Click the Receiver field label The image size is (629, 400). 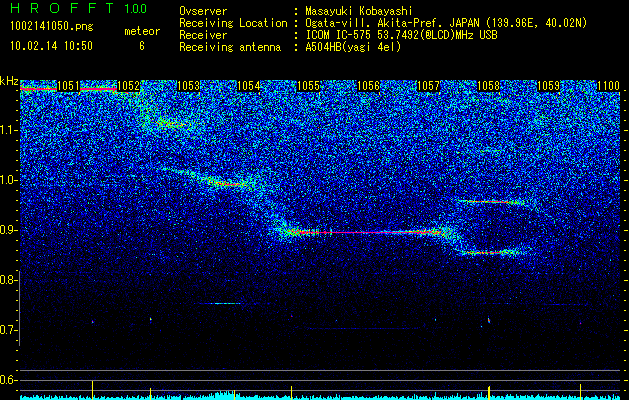[x=203, y=35]
